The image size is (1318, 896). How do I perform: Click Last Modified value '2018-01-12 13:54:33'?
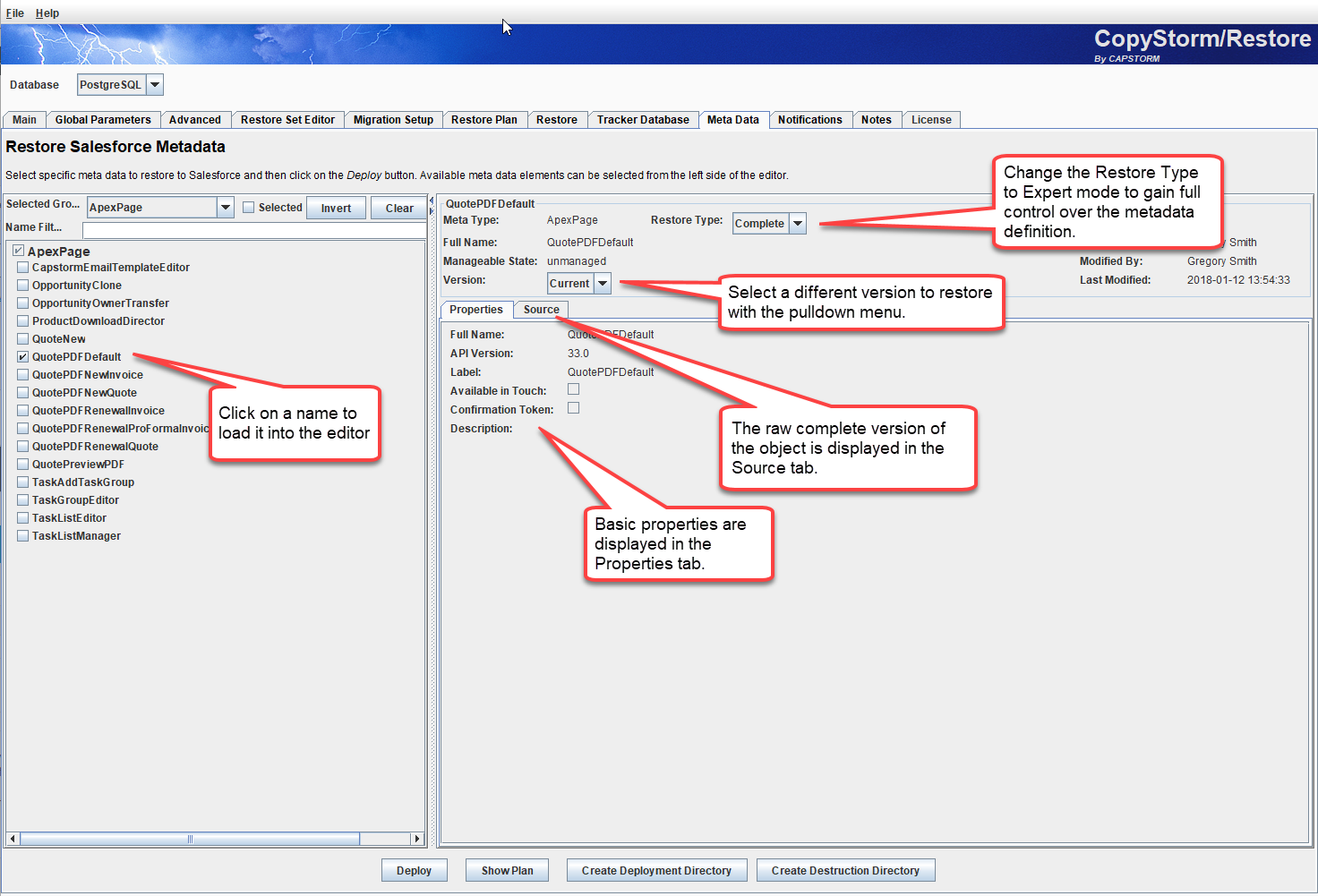(x=1238, y=280)
